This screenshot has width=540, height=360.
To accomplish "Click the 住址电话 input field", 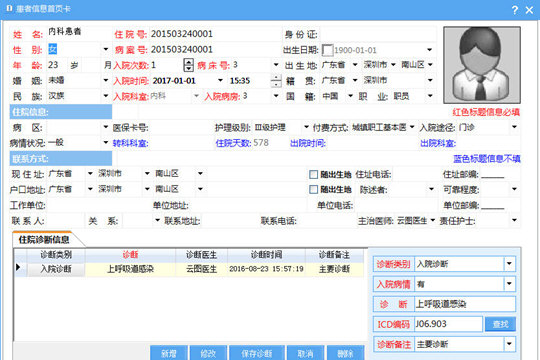I will coord(416,174).
